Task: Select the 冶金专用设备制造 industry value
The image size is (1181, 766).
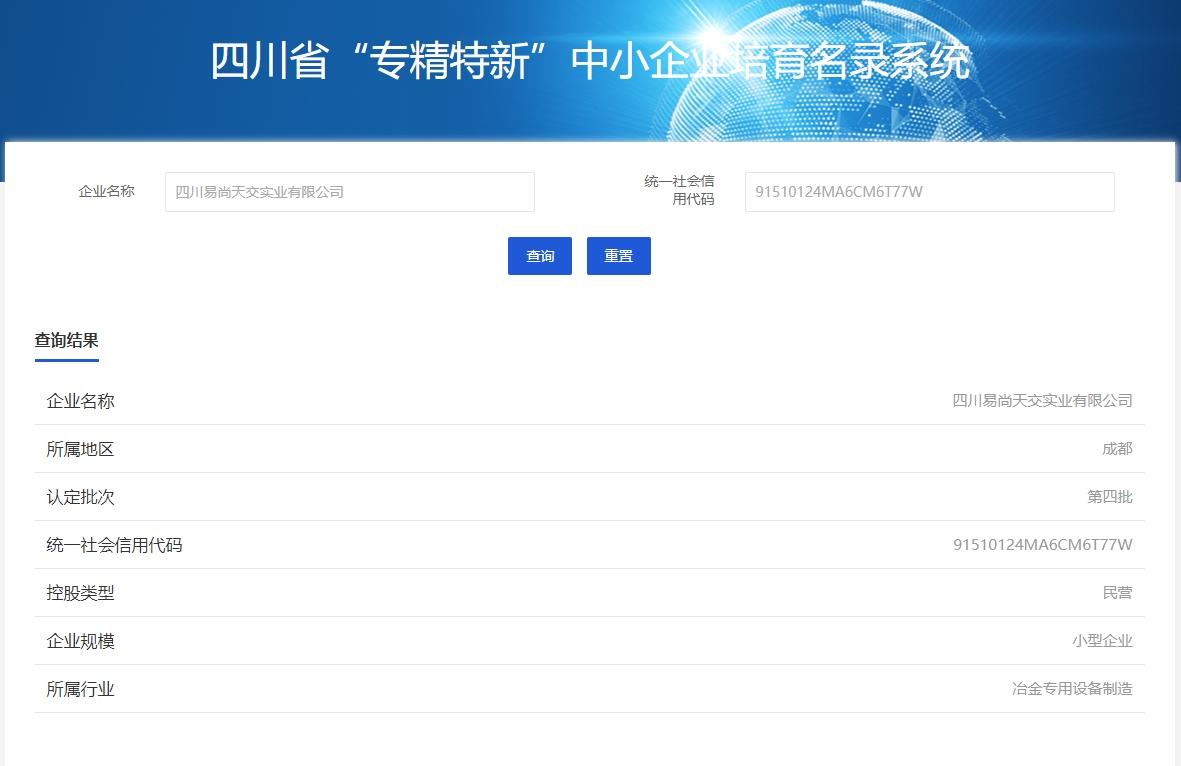Action: [x=1072, y=689]
